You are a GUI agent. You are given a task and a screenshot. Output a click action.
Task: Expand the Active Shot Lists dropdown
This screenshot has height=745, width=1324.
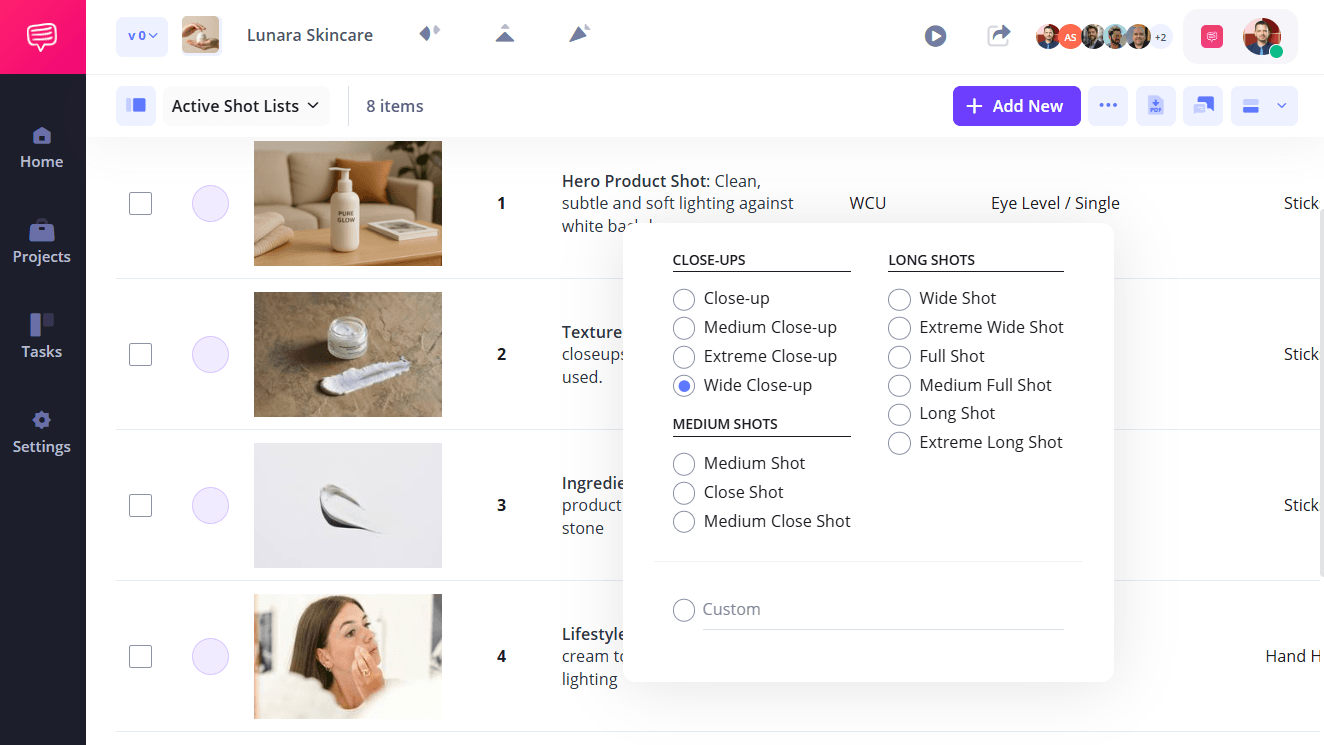[246, 106]
